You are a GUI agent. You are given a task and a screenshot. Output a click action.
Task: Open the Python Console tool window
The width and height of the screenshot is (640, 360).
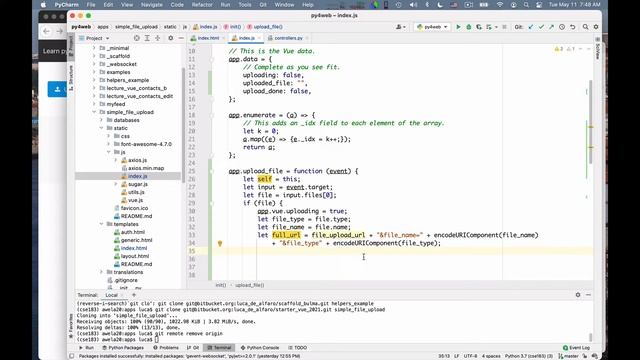coord(260,348)
